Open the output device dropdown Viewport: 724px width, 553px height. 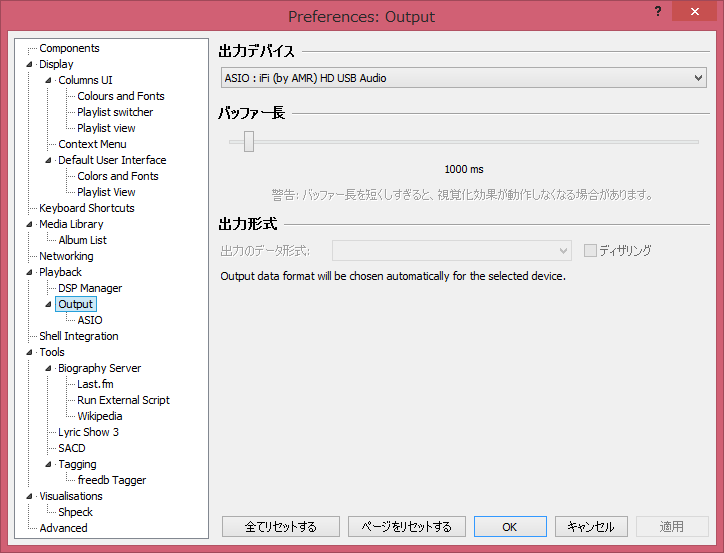click(463, 78)
